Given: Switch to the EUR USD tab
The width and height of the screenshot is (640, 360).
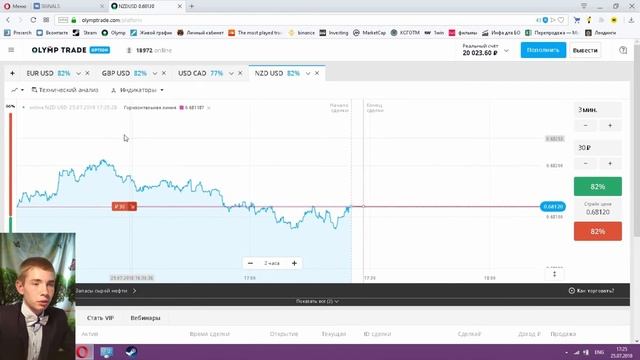Looking at the screenshot, I should click(48, 73).
